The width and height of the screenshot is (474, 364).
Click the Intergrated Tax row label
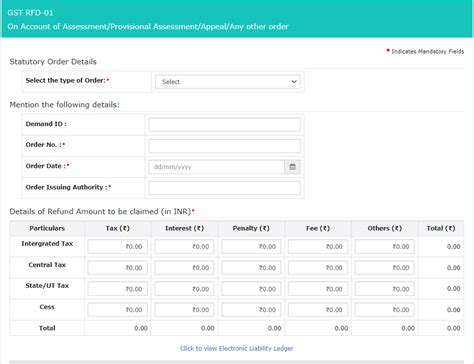click(x=47, y=244)
